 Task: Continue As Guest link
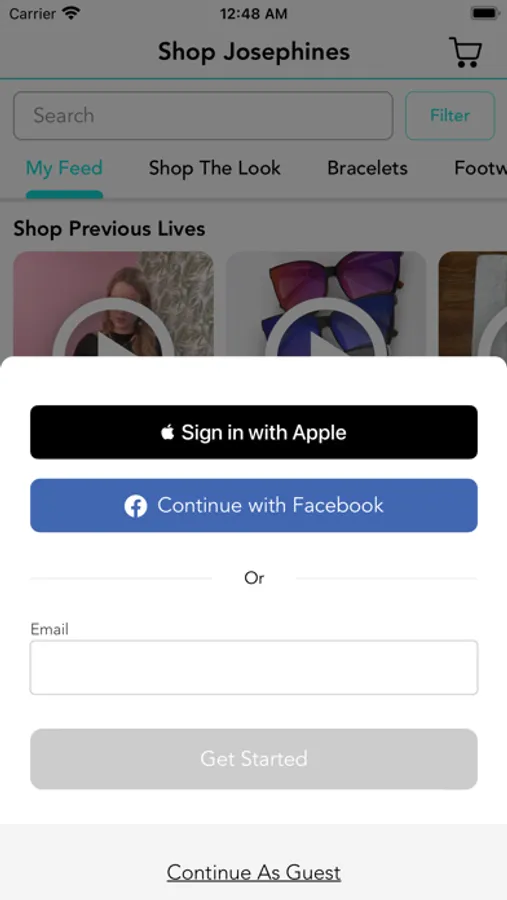tap(254, 872)
